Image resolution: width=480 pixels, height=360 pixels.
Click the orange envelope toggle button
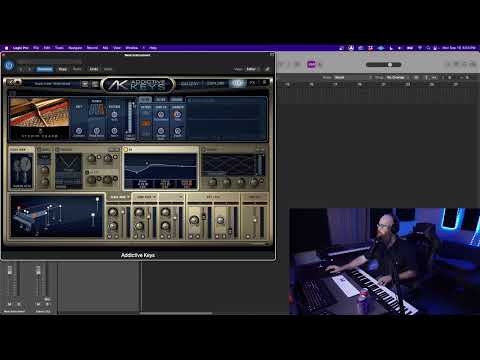point(146,123)
